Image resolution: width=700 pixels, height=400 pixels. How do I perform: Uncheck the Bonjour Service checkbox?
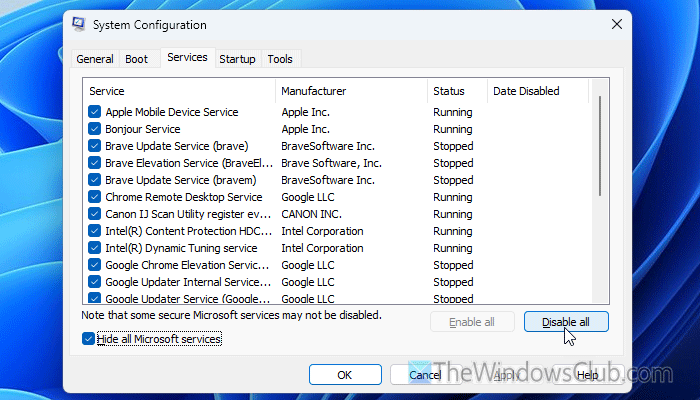tap(94, 129)
